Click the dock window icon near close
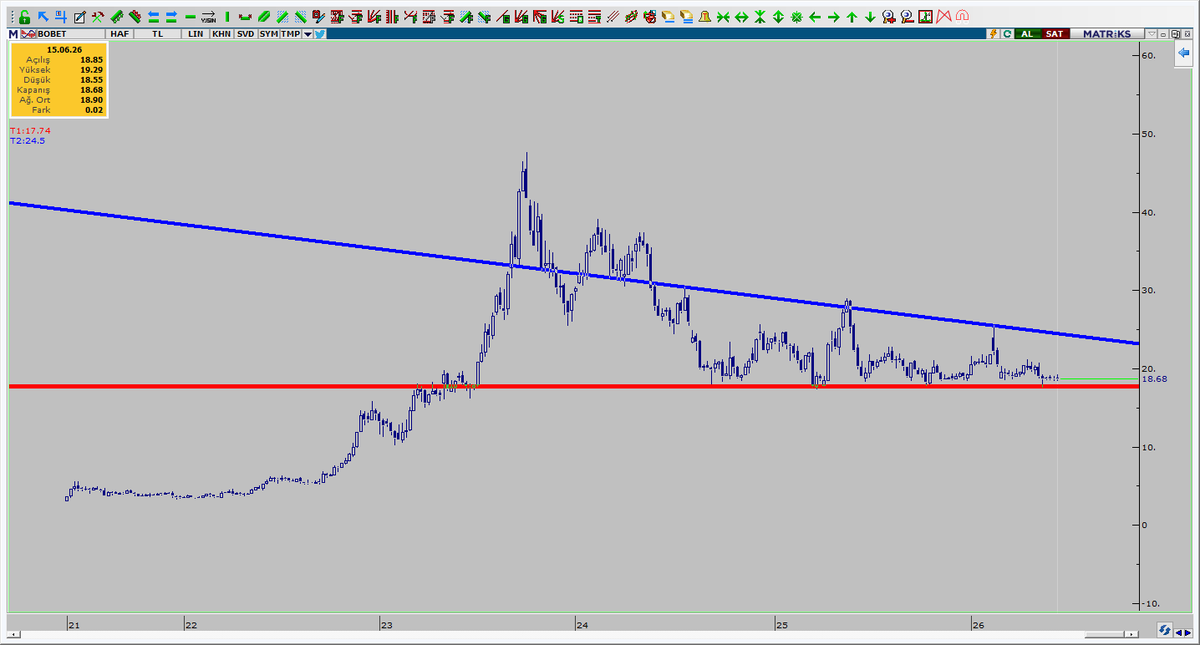 click(x=1175, y=34)
